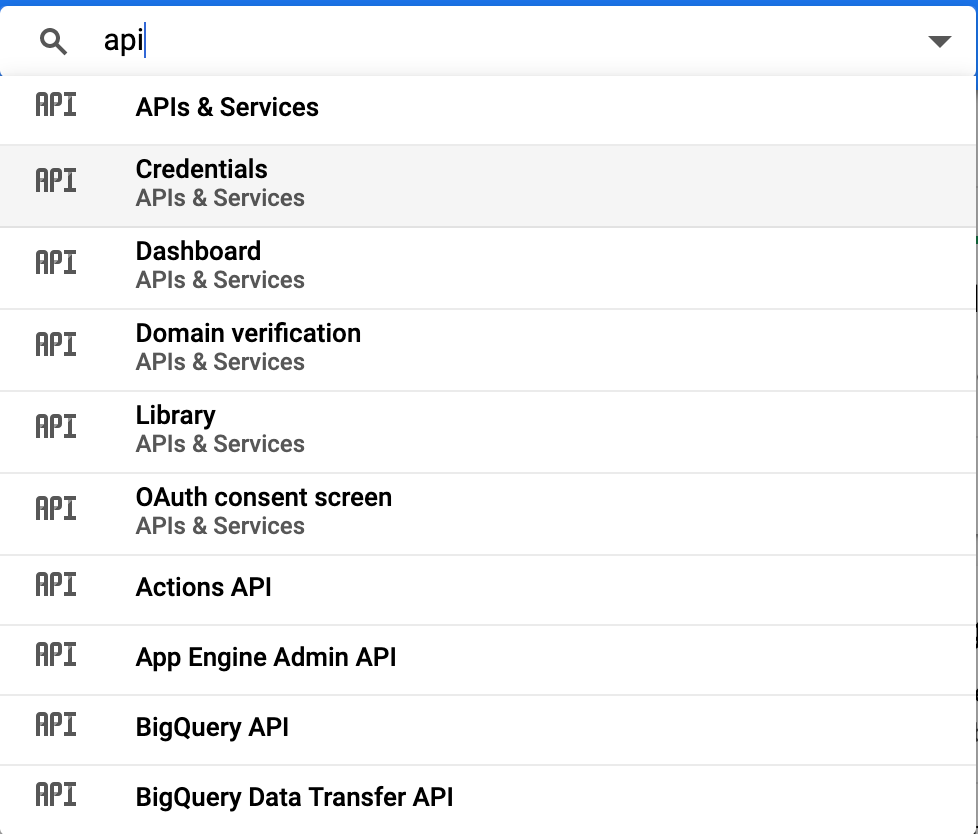
Task: Click the API icon beside Domain verification
Action: point(56,345)
